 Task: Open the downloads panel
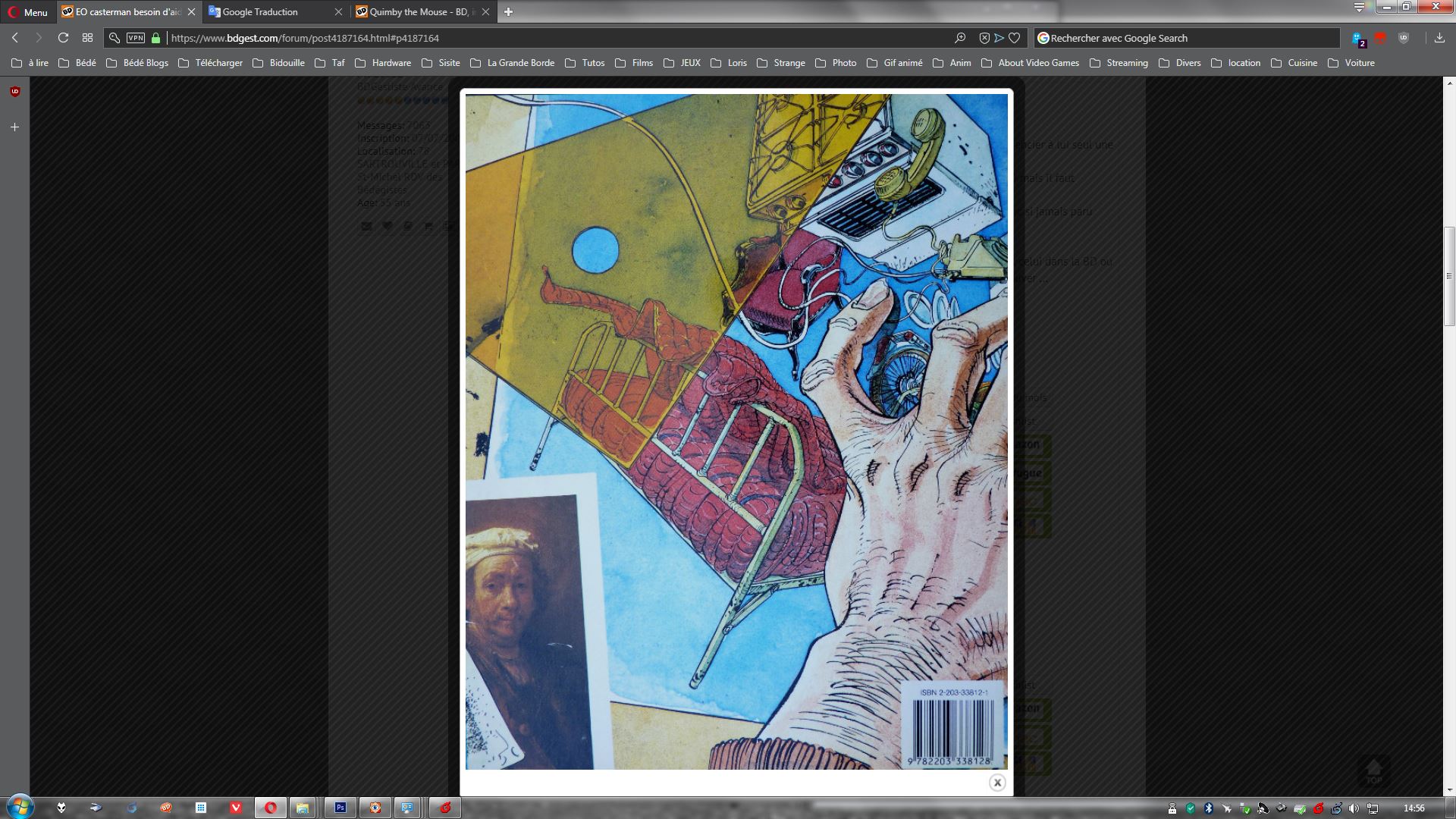coord(1439,38)
